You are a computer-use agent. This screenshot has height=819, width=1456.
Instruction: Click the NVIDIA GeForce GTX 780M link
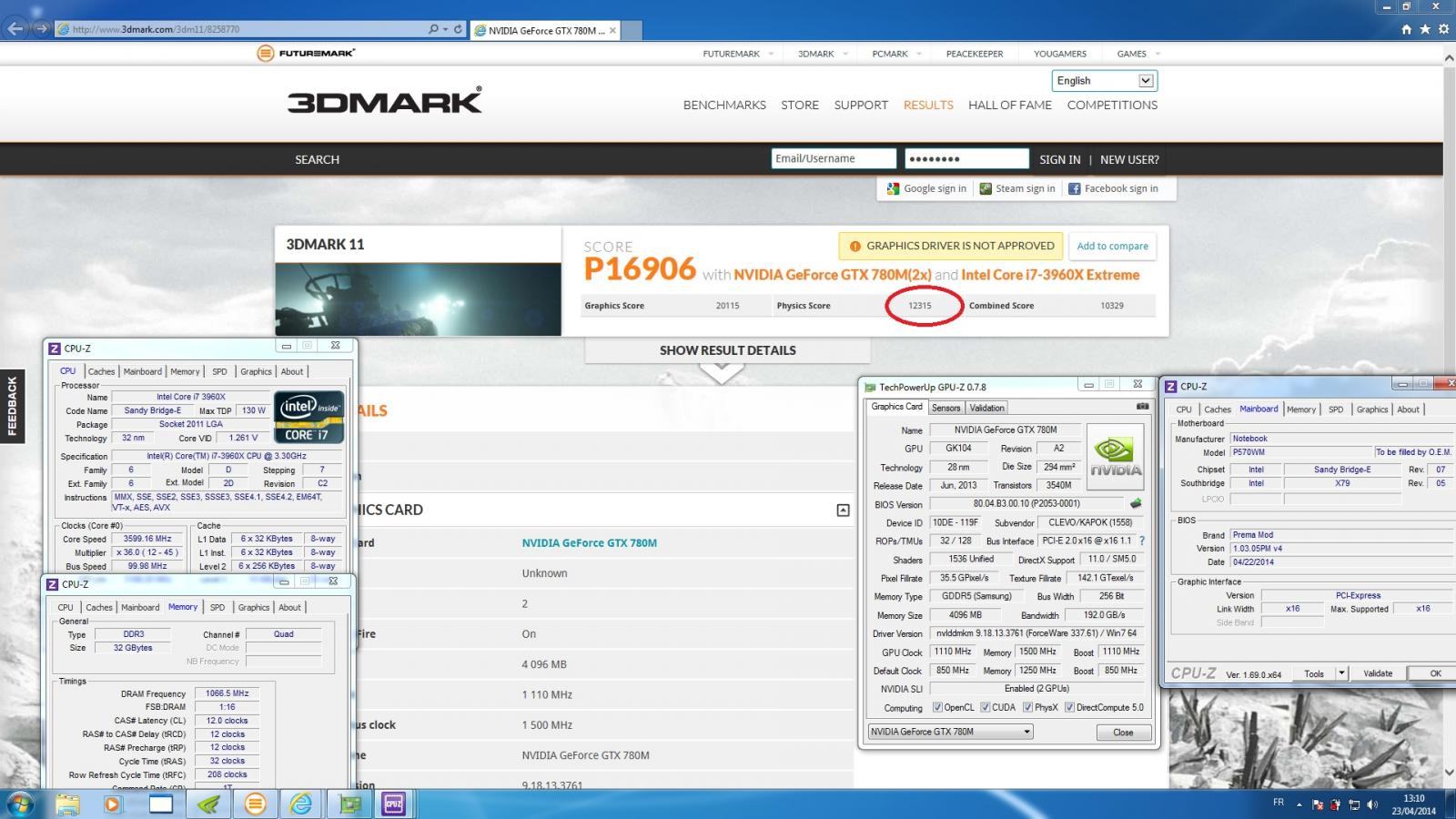point(589,542)
